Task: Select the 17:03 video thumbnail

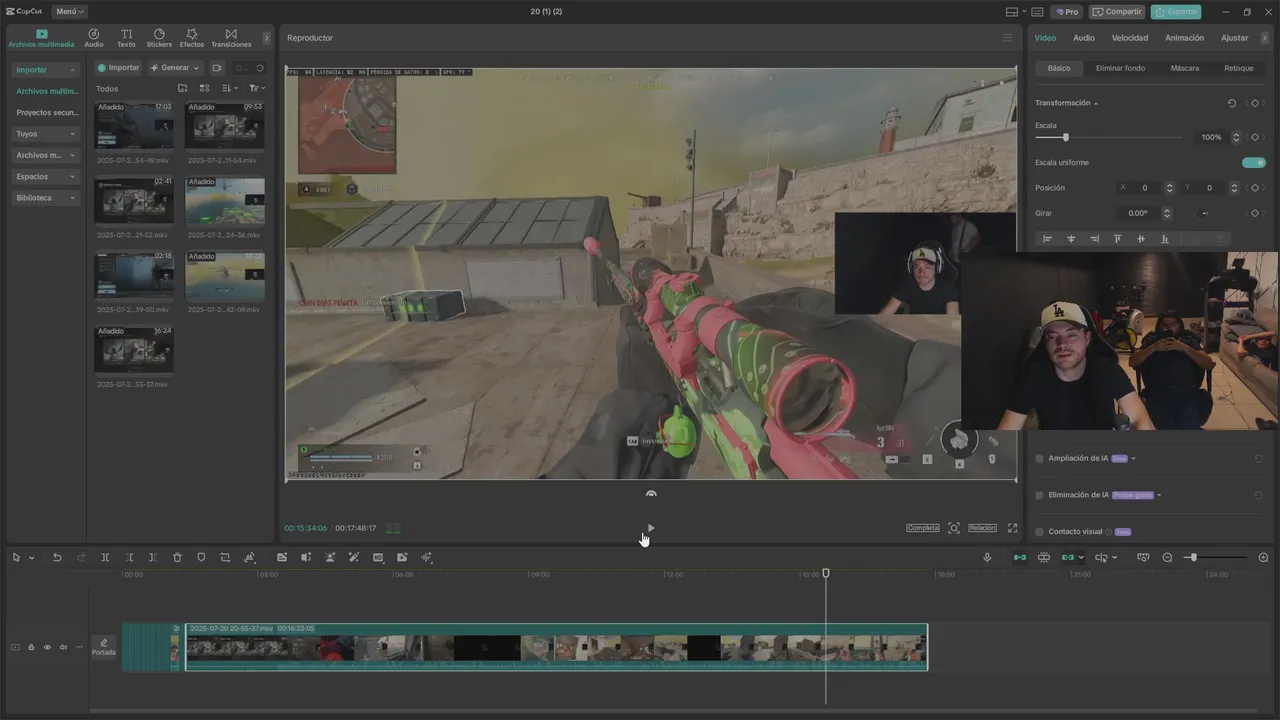Action: point(134,125)
